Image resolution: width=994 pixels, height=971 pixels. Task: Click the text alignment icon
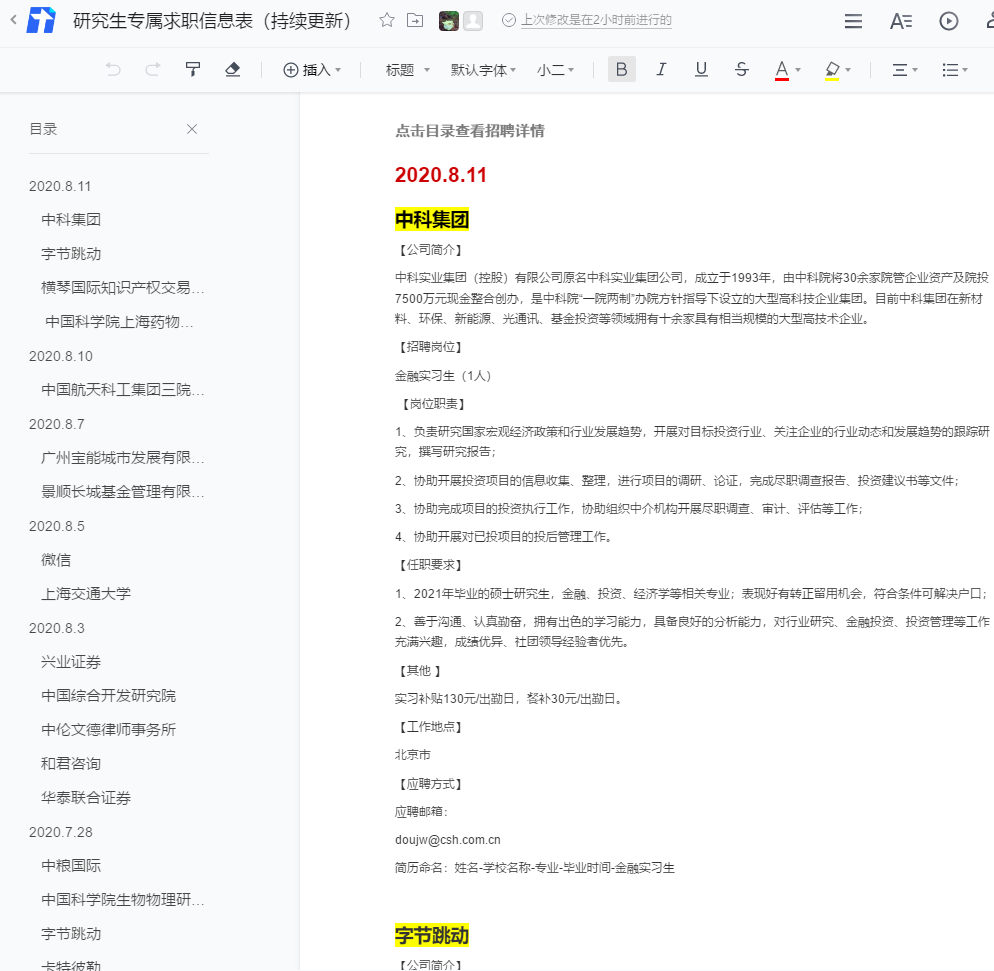tap(900, 70)
